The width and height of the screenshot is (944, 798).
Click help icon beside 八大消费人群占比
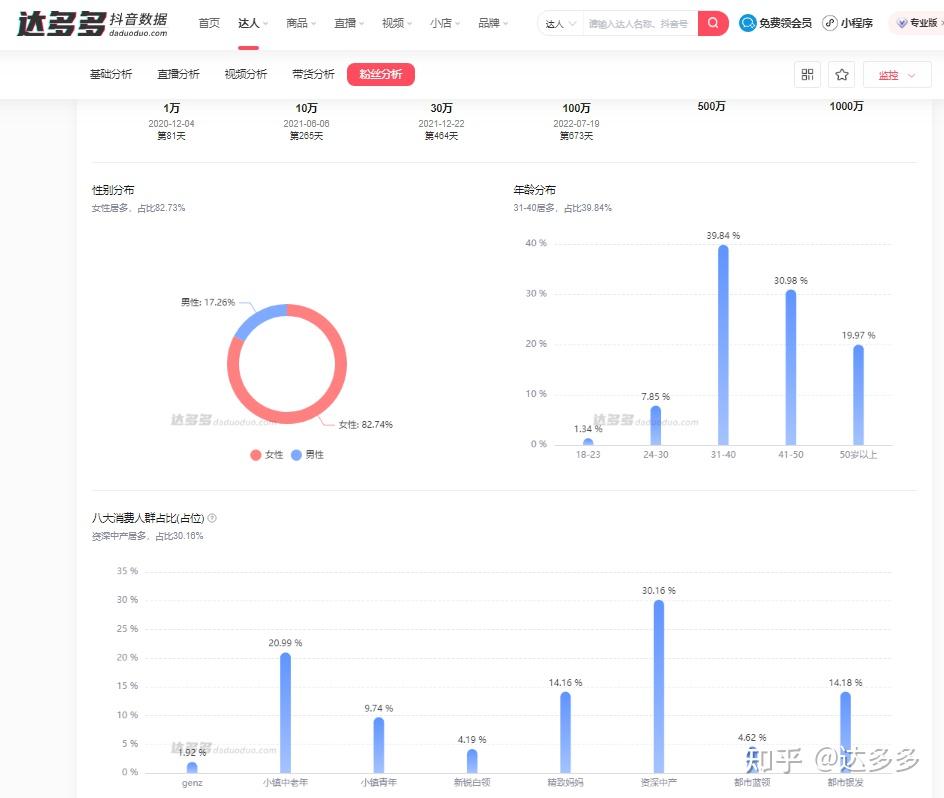point(212,518)
